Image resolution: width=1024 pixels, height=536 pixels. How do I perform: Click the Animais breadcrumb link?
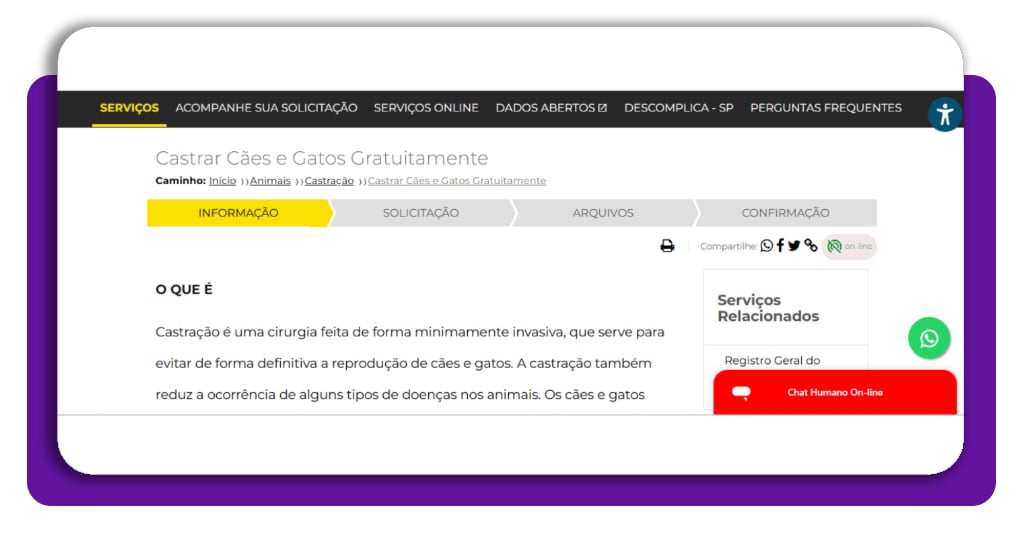coord(270,181)
